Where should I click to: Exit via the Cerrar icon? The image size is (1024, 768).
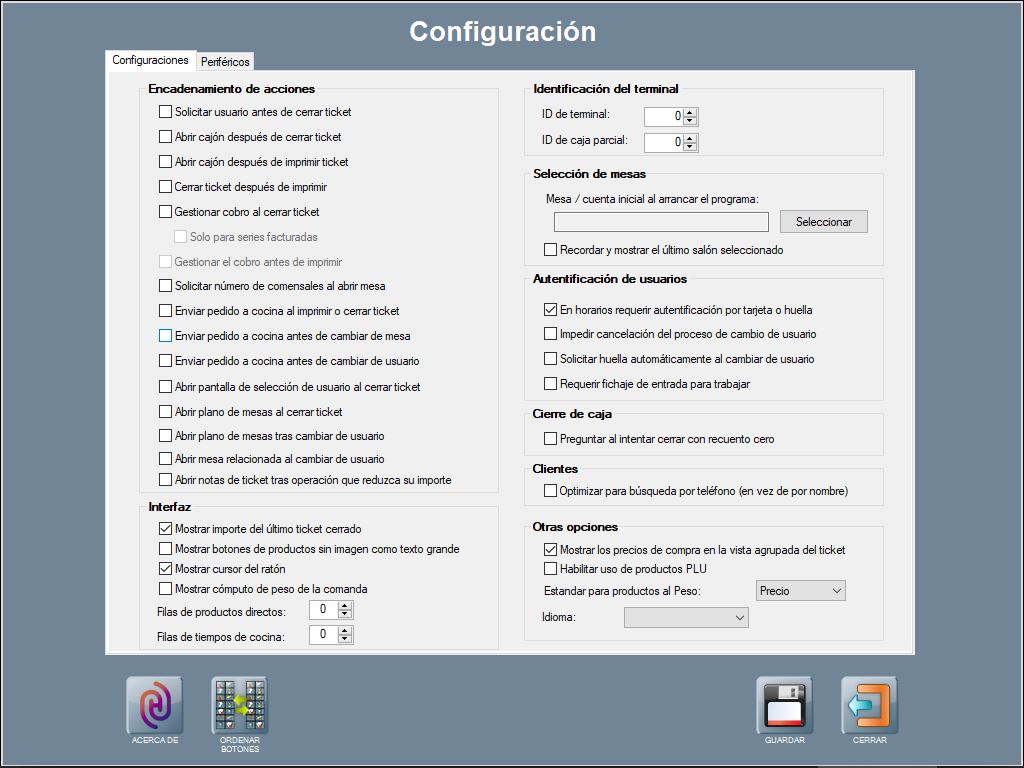[869, 706]
